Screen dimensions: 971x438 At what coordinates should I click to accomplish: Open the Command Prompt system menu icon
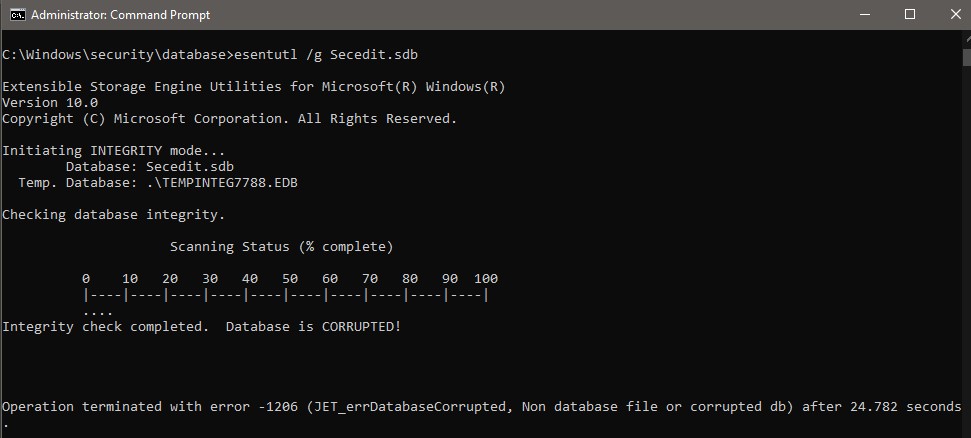18,15
